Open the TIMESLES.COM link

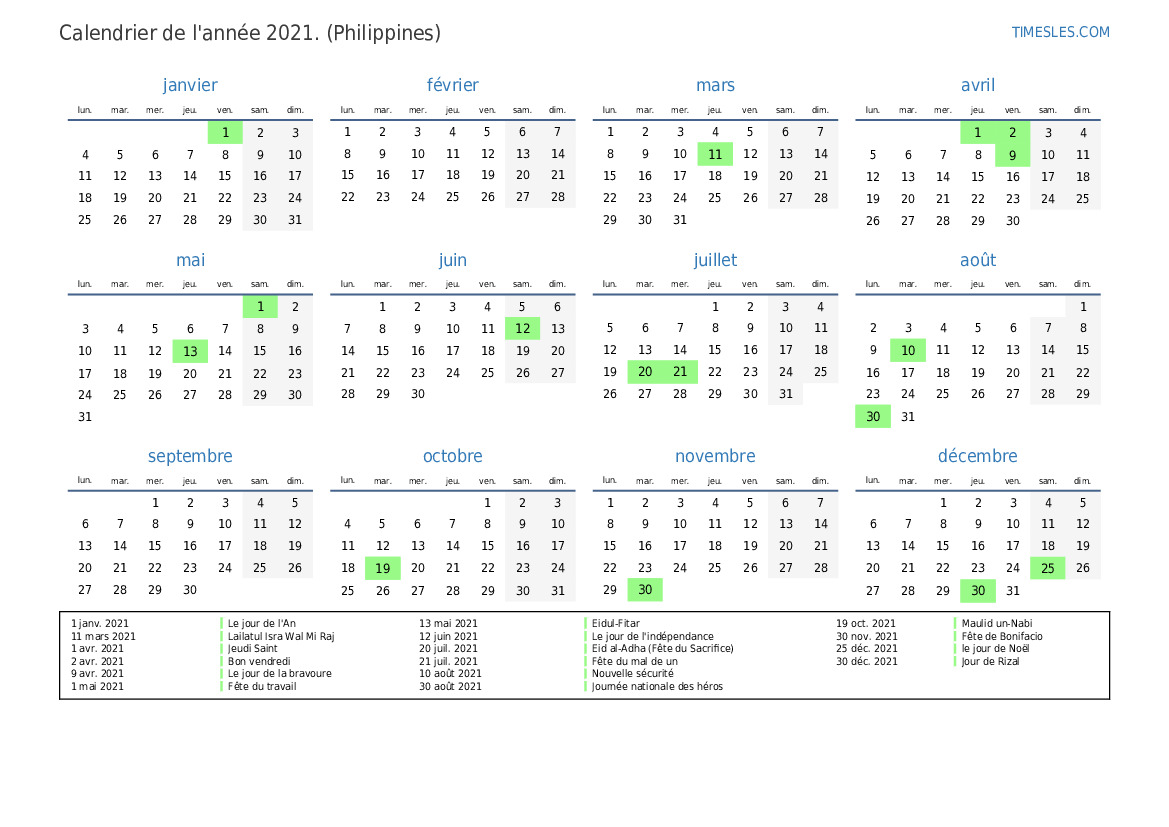coord(1060,32)
